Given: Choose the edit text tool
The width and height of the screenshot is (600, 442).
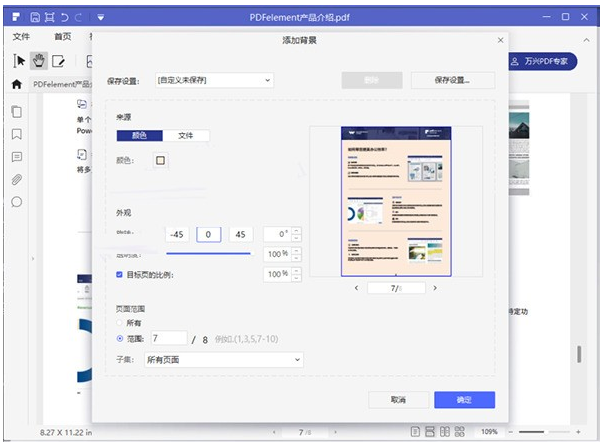Looking at the screenshot, I should 59,61.
